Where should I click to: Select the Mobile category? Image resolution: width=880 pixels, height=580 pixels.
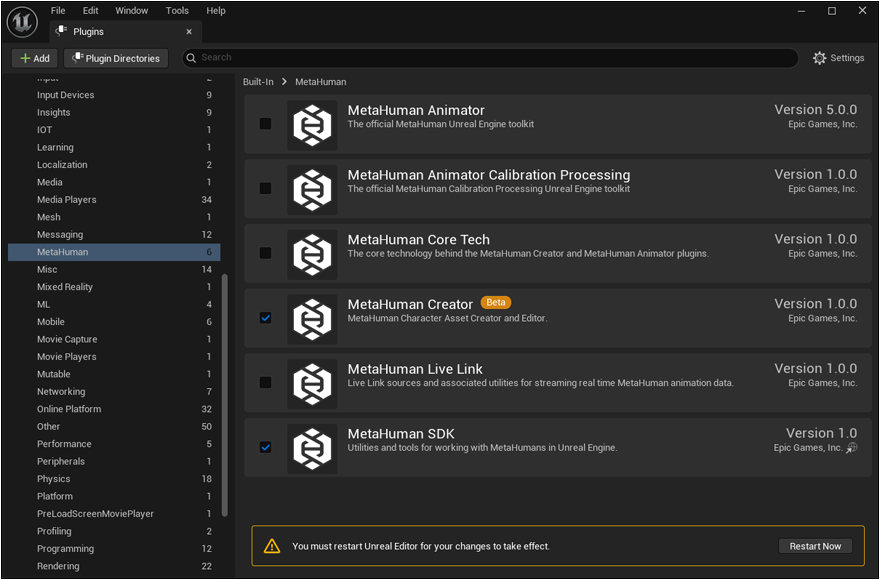click(x=114, y=322)
